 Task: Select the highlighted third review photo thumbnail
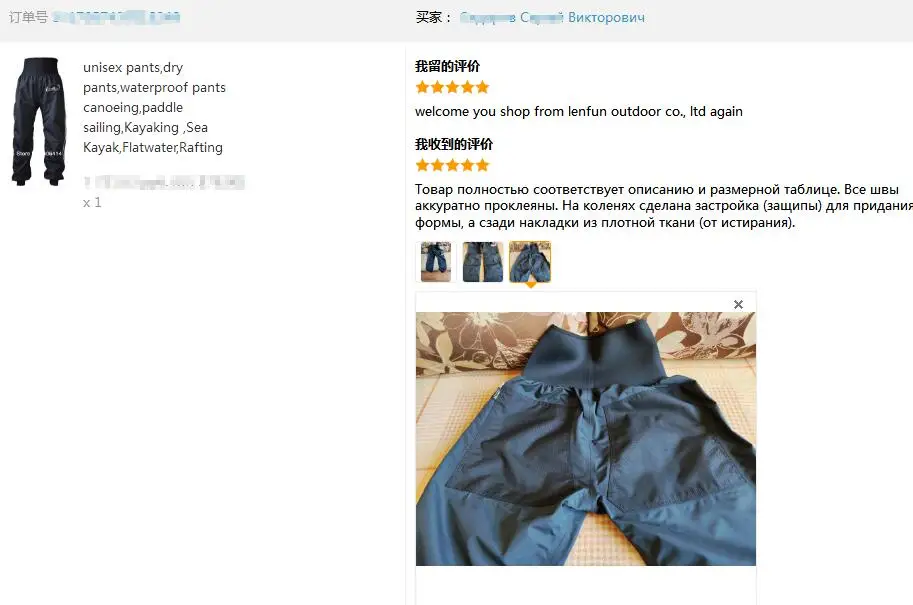click(x=530, y=262)
